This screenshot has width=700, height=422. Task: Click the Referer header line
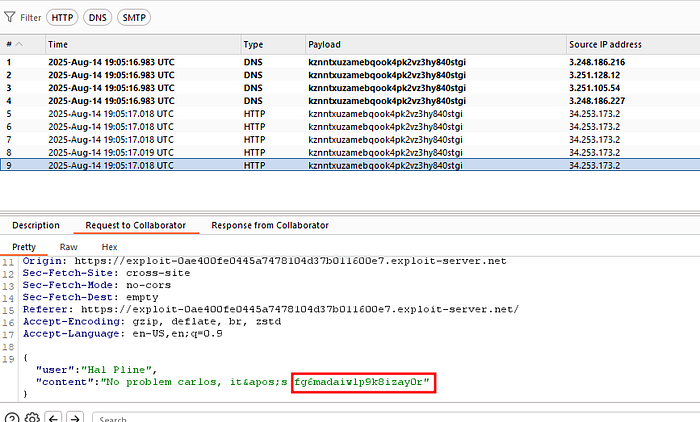tap(271, 309)
